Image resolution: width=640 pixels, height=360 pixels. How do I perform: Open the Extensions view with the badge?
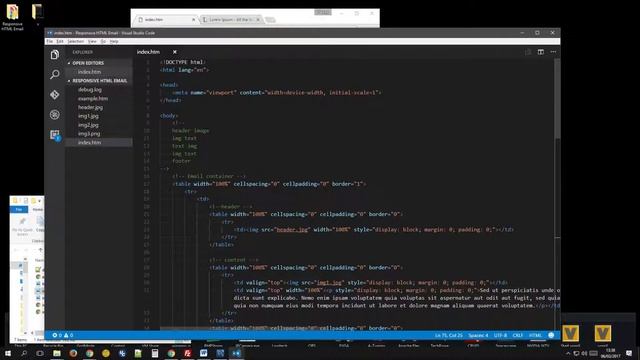(55, 135)
